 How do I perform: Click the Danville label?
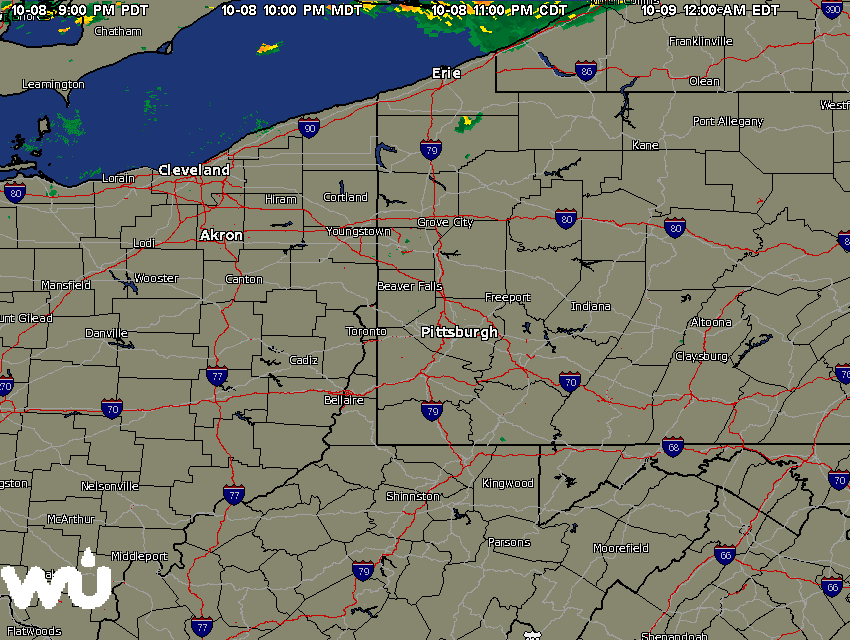point(106,333)
